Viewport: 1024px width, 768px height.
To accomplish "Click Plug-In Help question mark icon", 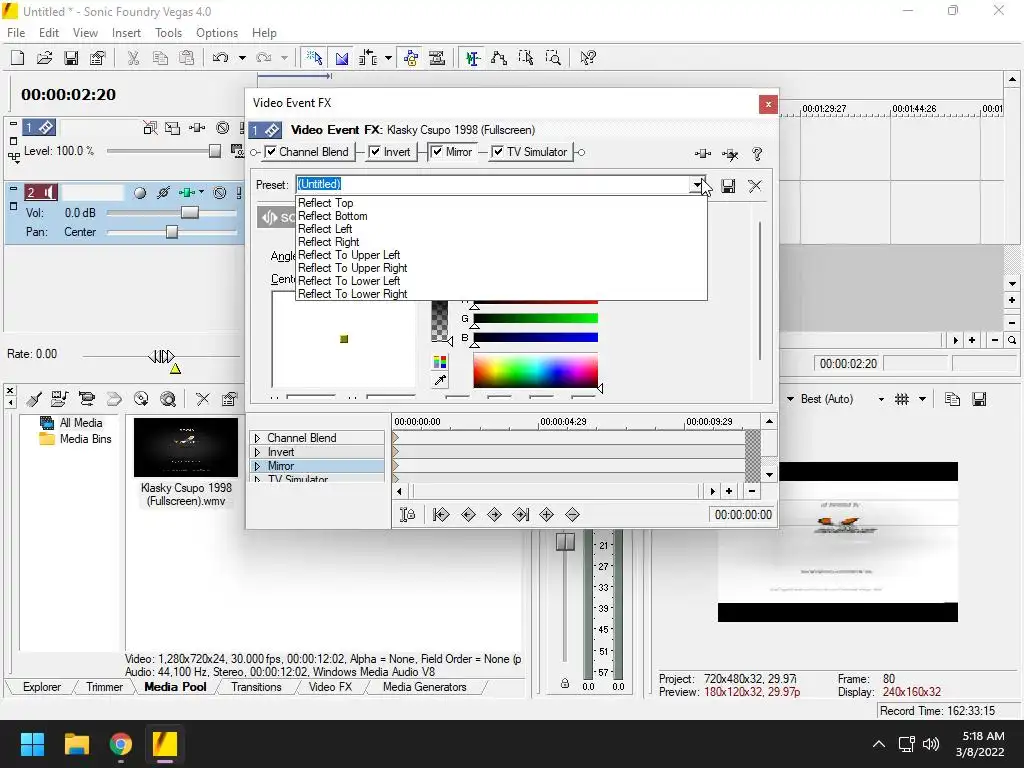I will coord(757,154).
